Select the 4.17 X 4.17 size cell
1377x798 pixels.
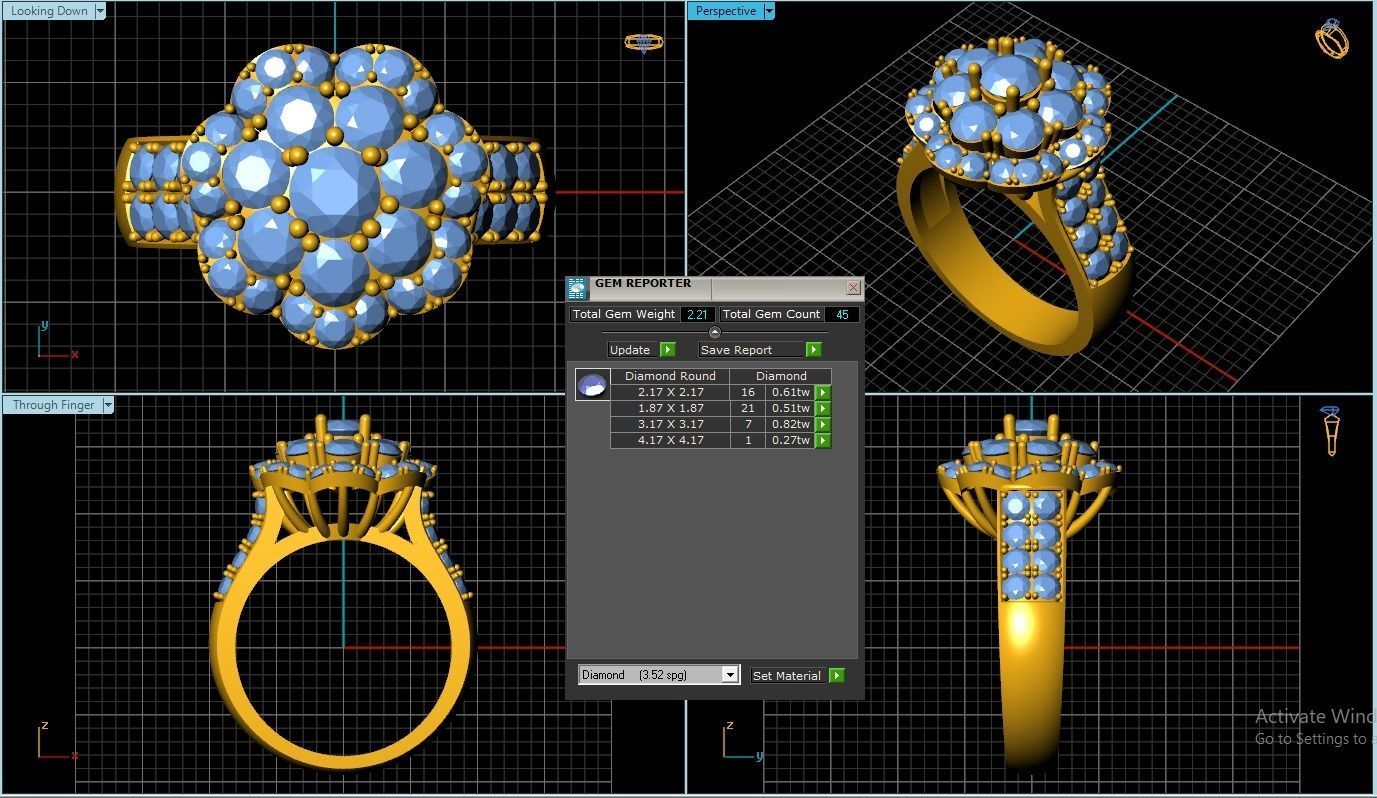pyautogui.click(x=670, y=440)
